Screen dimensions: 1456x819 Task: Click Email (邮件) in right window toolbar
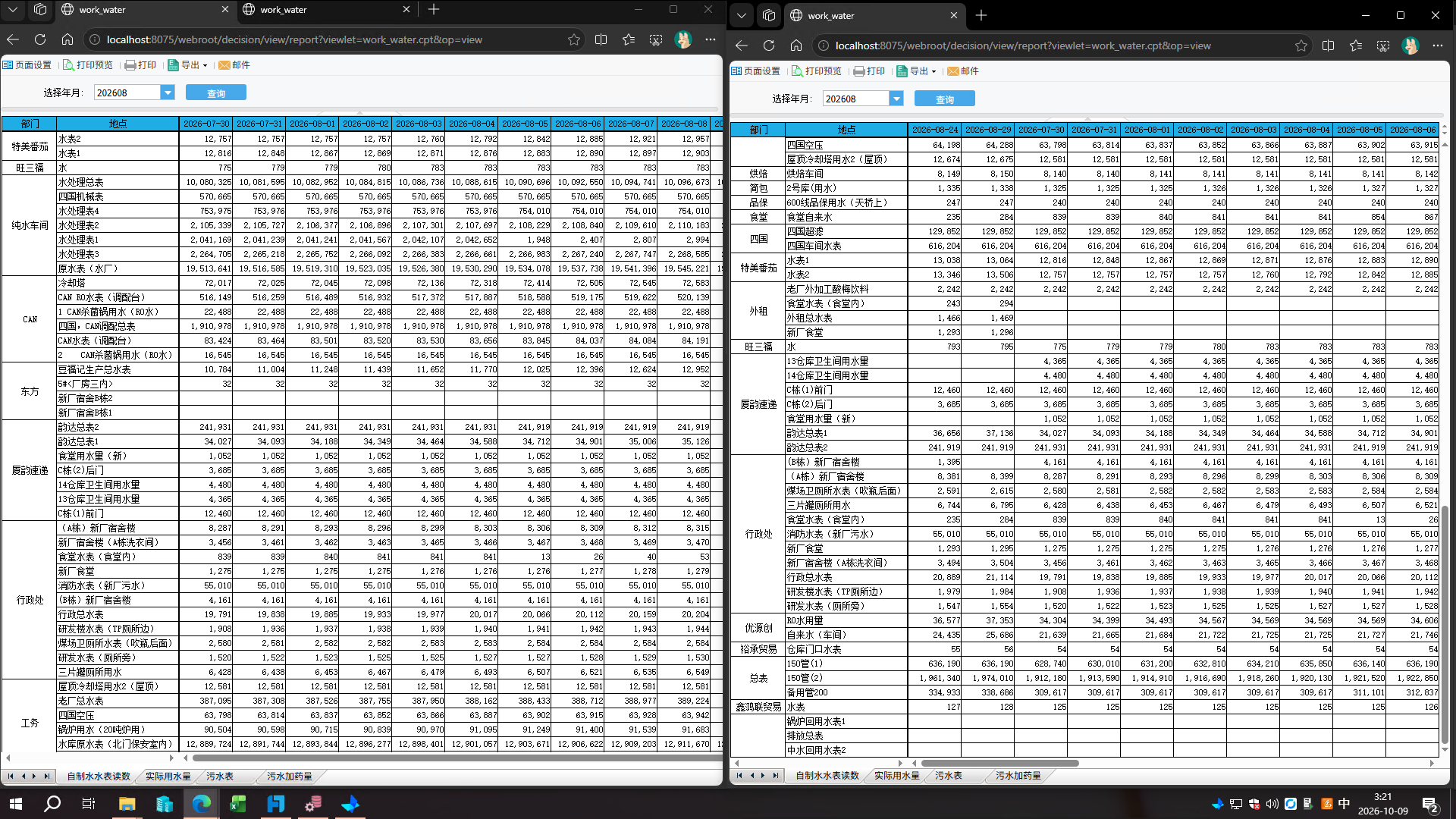click(963, 71)
